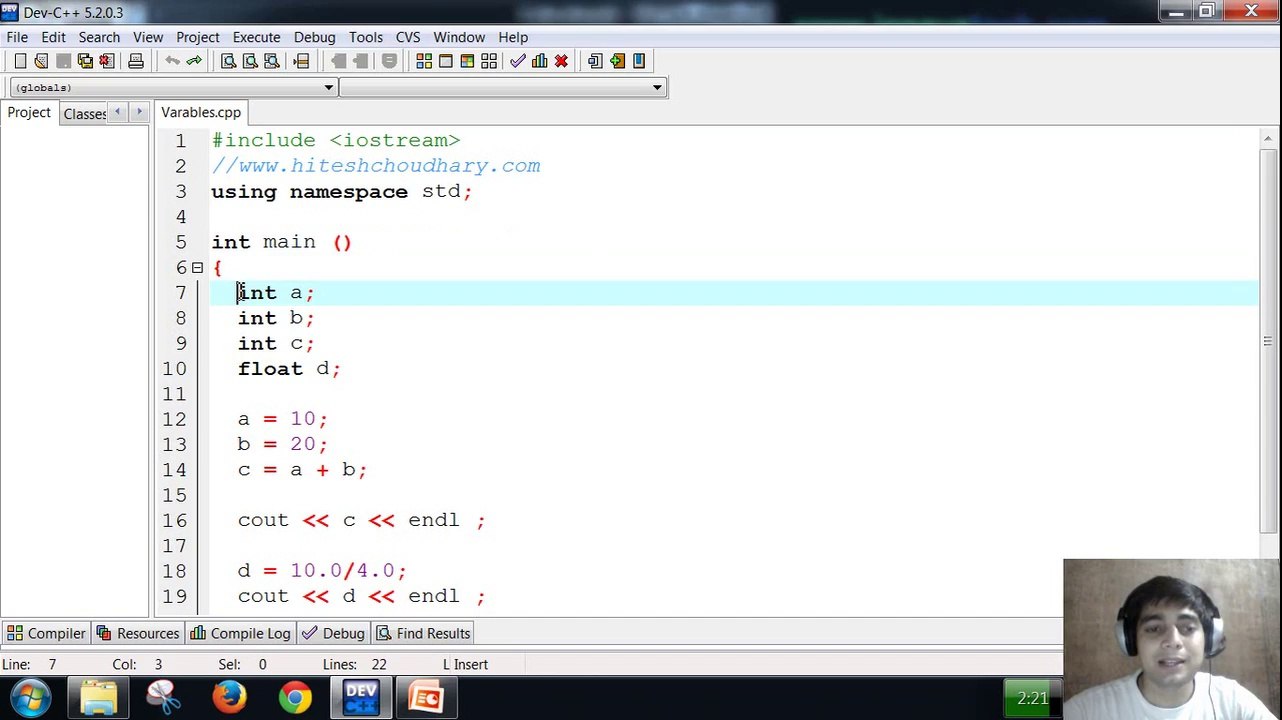Viewport: 1282px width, 720px height.
Task: Click the scrollbar up arrow
Action: pos(1268,137)
